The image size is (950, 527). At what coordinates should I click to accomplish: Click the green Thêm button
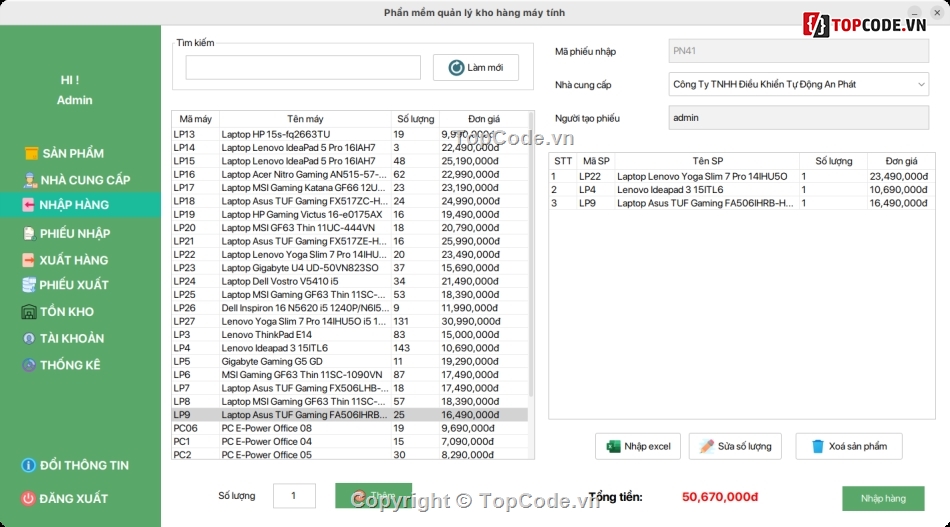(373, 496)
